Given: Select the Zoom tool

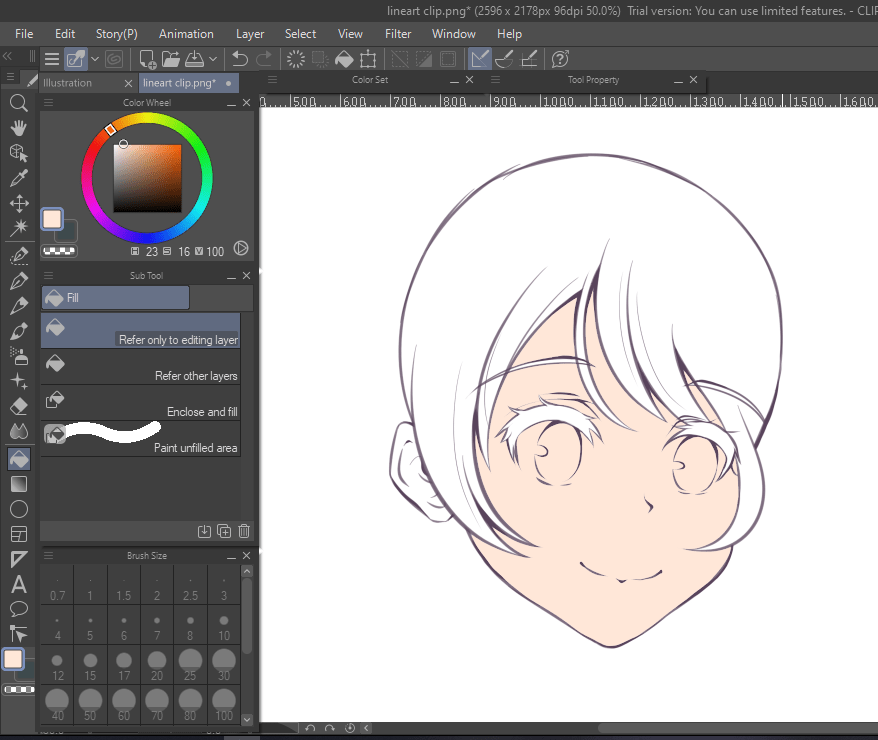Looking at the screenshot, I should pyautogui.click(x=18, y=103).
